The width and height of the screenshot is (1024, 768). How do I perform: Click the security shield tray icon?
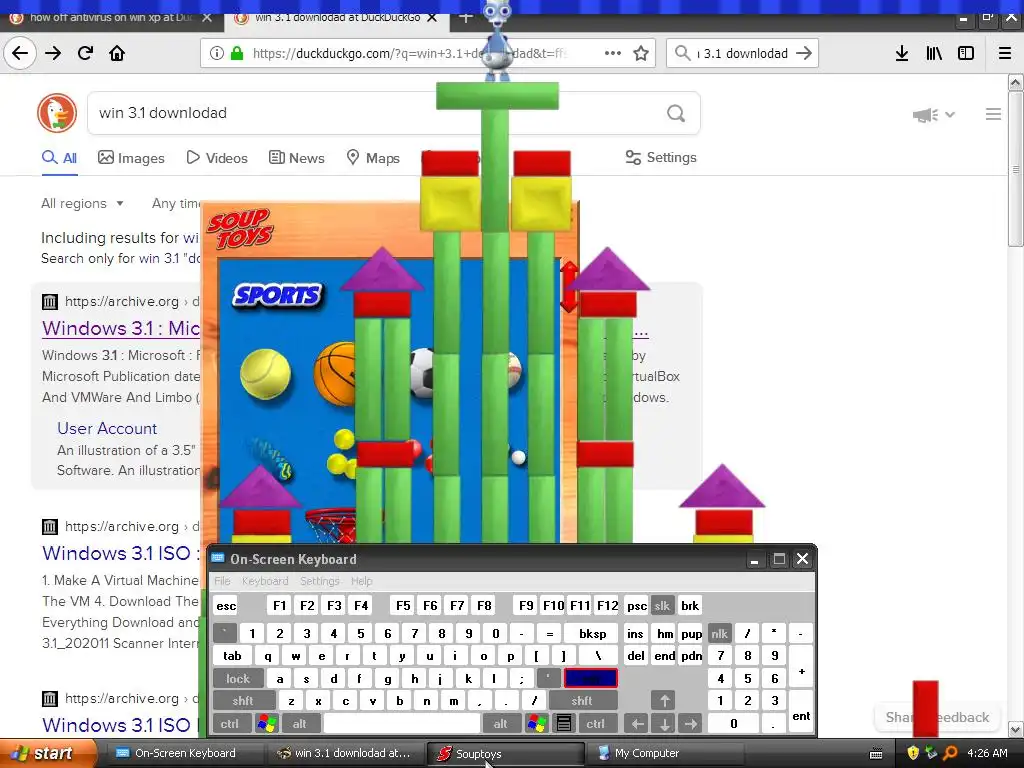pos(913,753)
